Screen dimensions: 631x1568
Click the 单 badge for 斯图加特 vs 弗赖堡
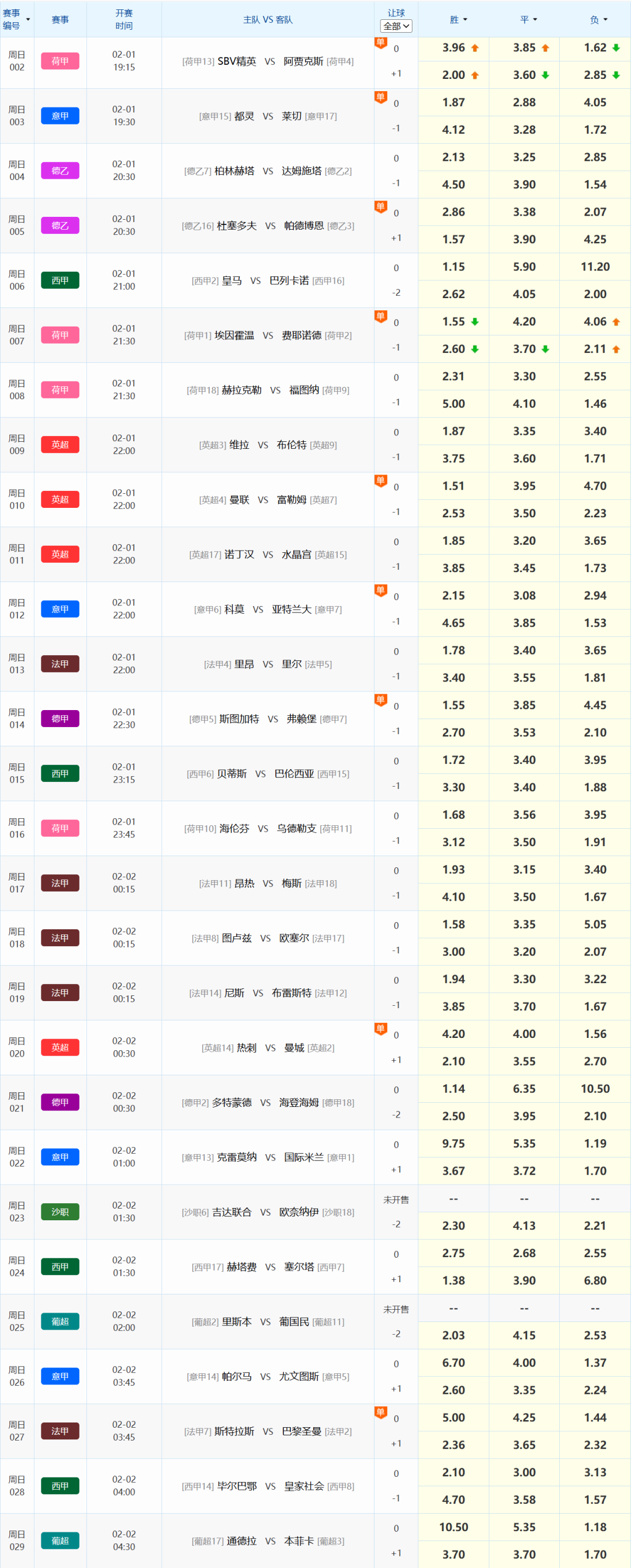(380, 700)
